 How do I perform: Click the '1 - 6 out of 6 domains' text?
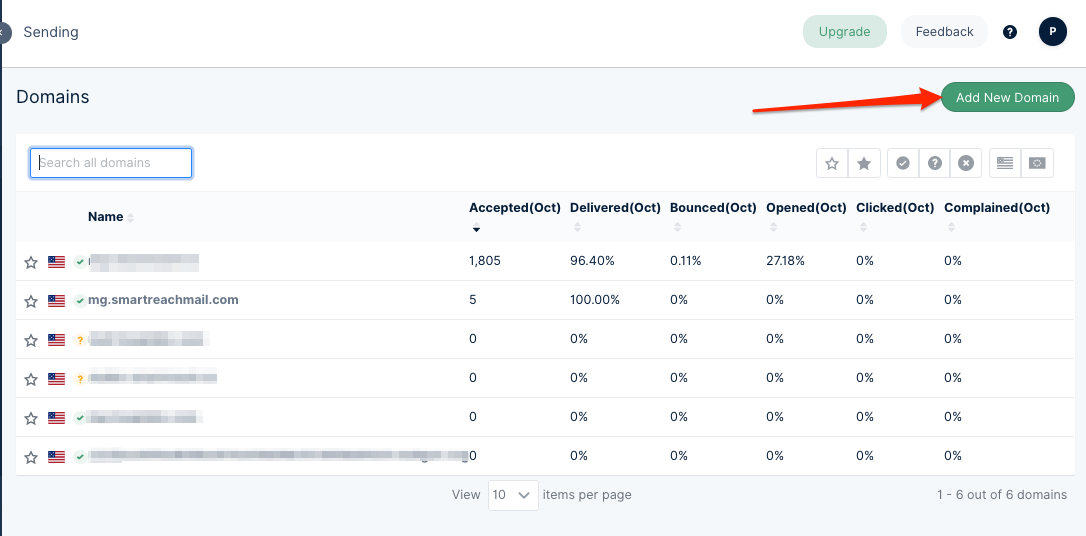[x=1002, y=495]
